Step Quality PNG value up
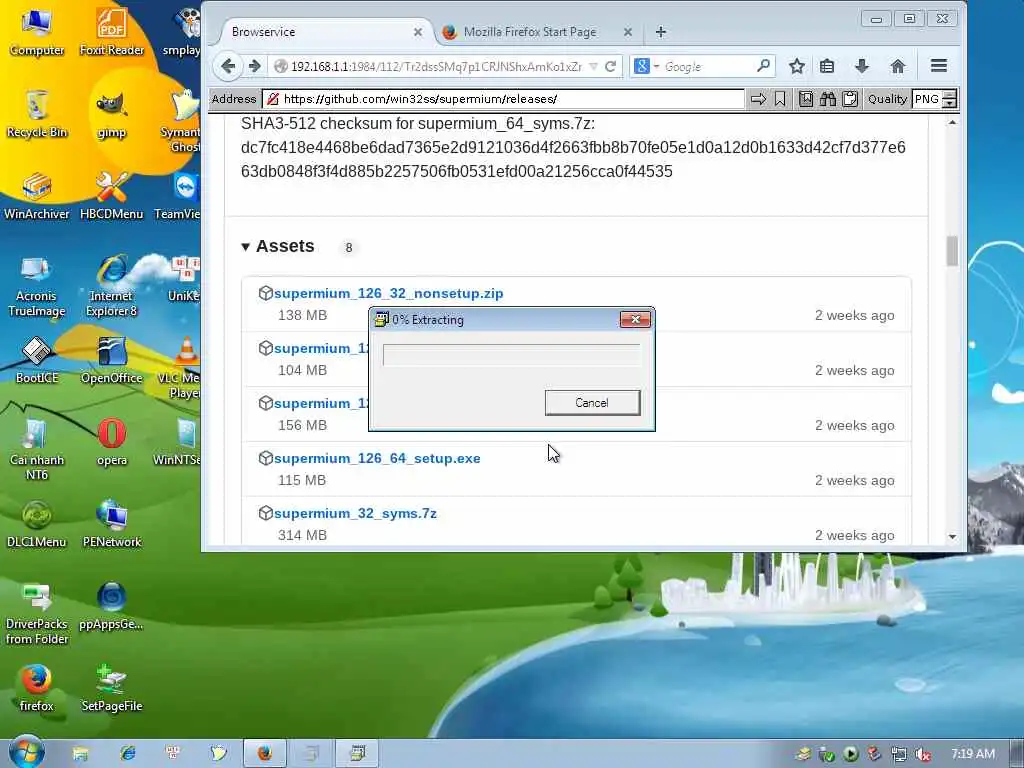This screenshot has height=768, width=1024. coord(951,95)
